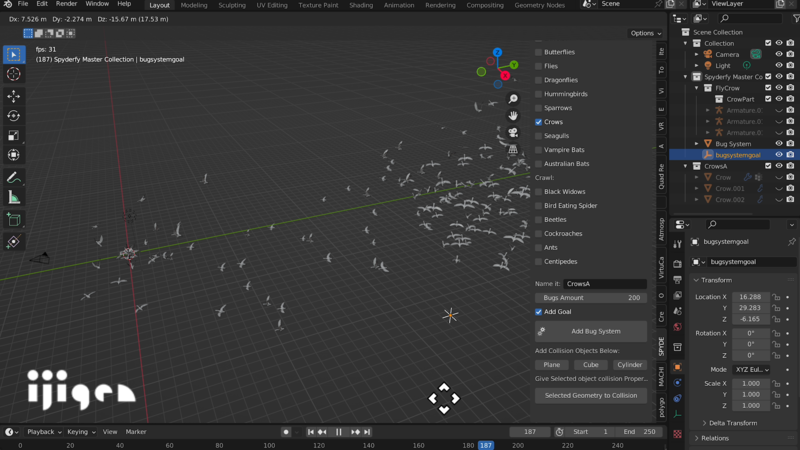Open the Render properties tab icon
Viewport: 800px width, 450px height.
click(x=678, y=264)
